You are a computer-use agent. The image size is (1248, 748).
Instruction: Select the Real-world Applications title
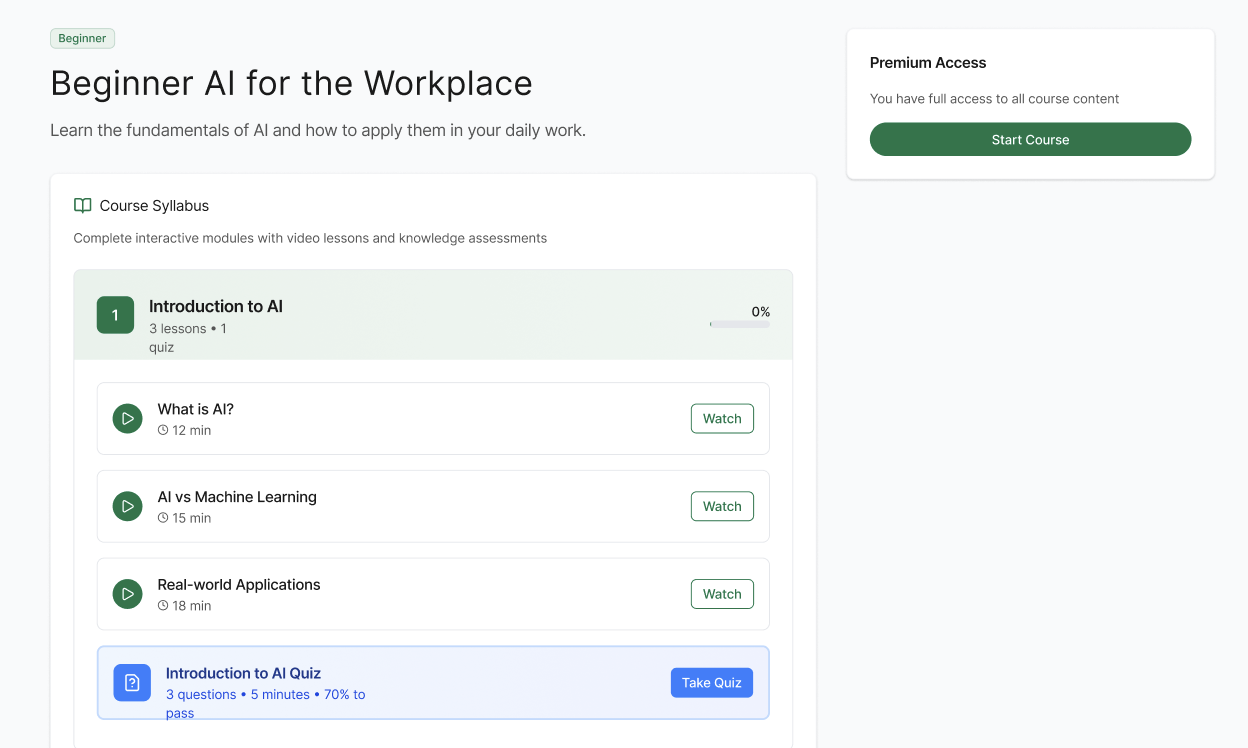239,585
